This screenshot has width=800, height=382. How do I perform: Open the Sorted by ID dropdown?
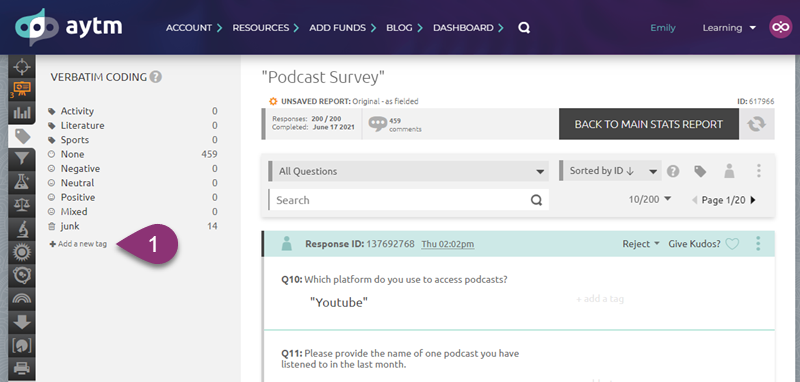pos(610,171)
